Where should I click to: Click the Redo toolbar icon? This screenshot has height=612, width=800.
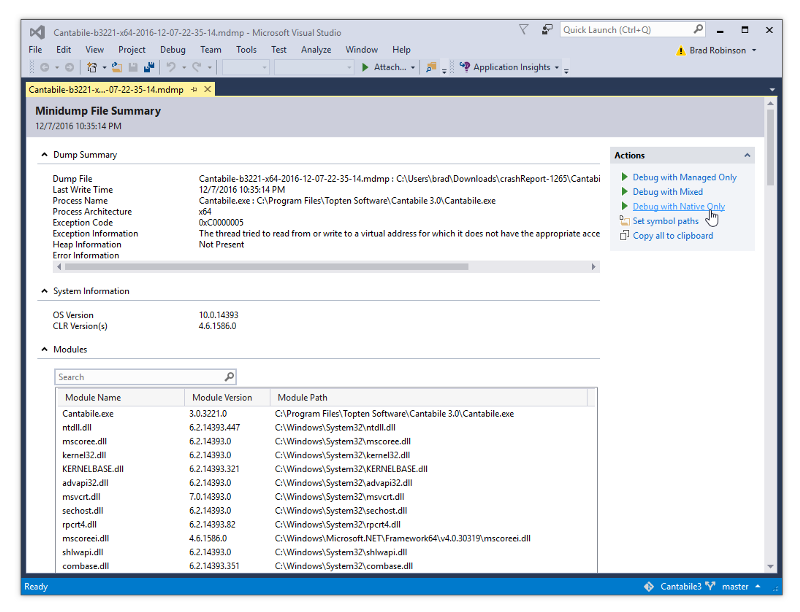pyautogui.click(x=196, y=67)
